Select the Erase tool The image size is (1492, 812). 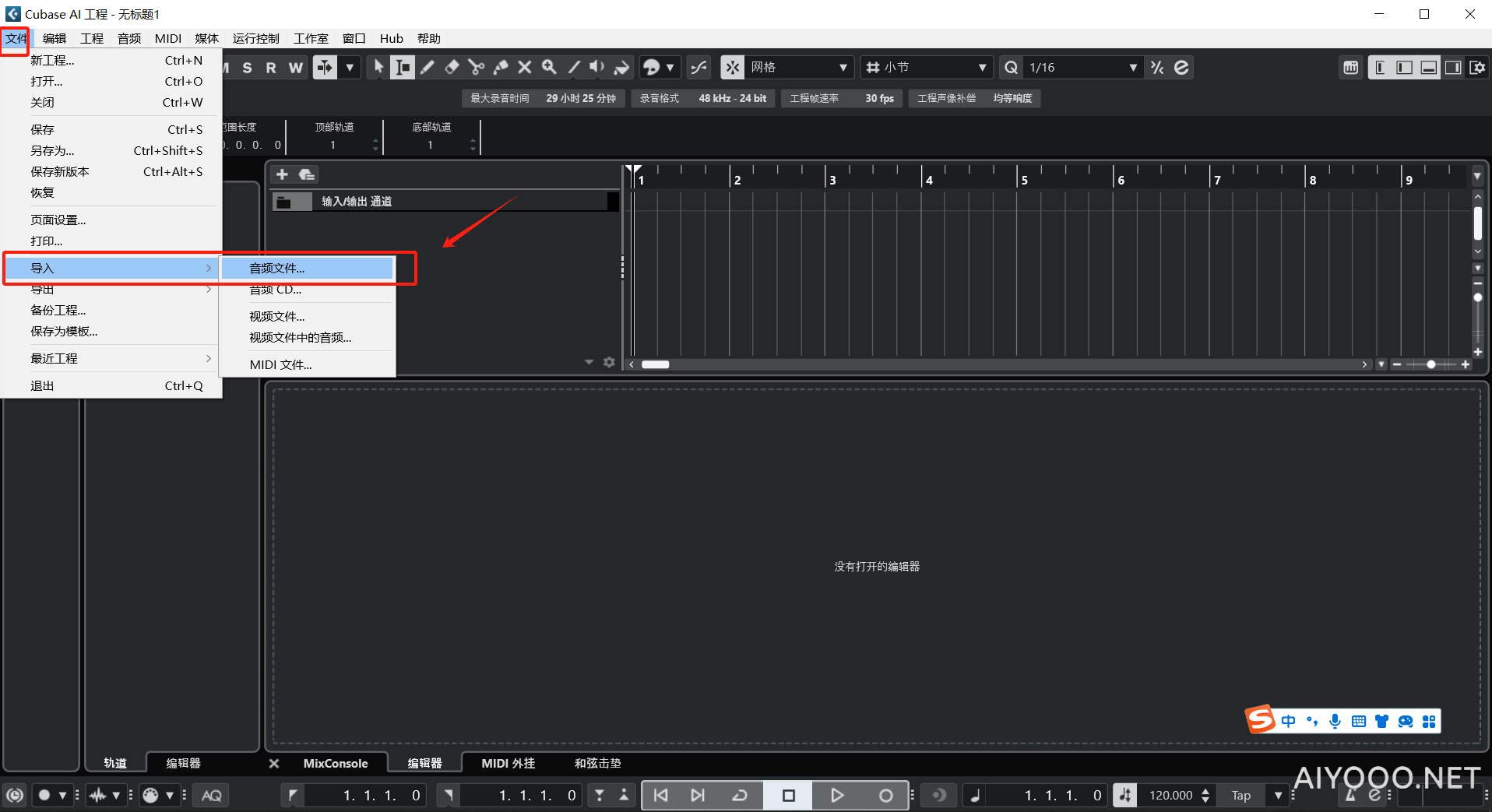(x=452, y=68)
